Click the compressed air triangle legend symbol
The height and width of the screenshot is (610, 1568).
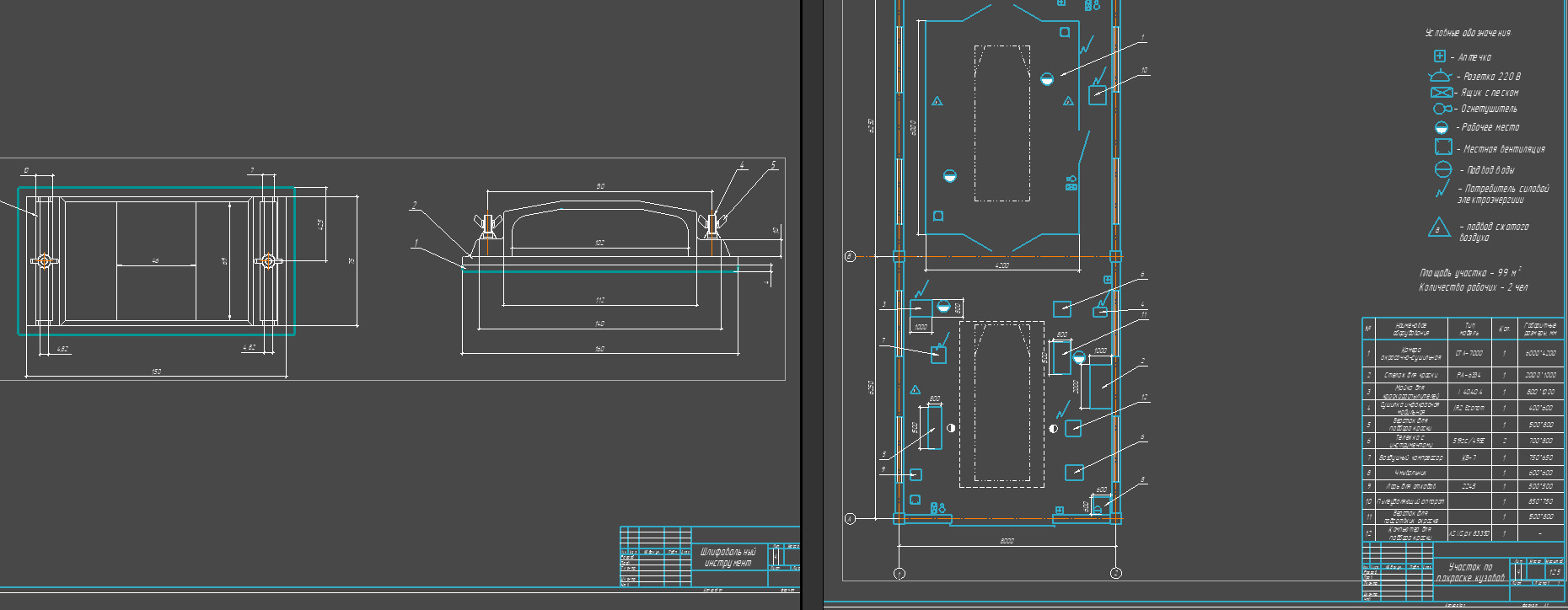(x=1439, y=227)
